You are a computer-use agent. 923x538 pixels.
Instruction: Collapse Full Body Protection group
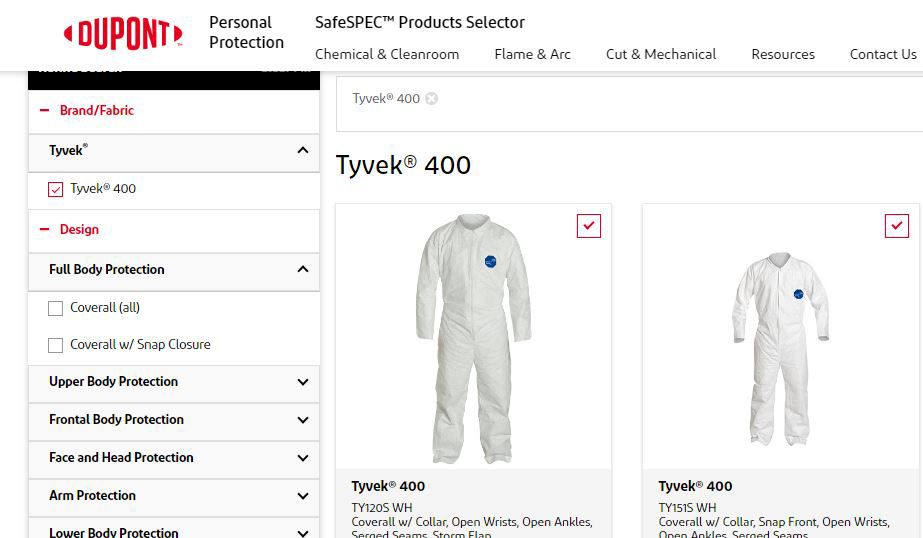(303, 269)
